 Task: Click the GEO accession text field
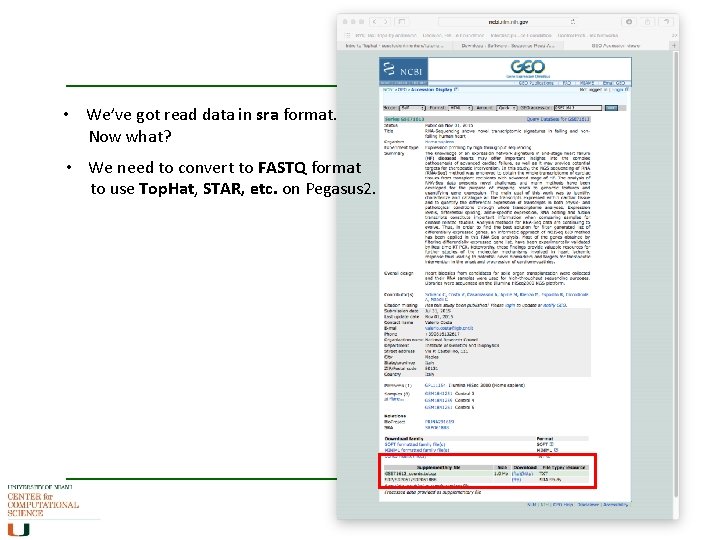pos(578,108)
